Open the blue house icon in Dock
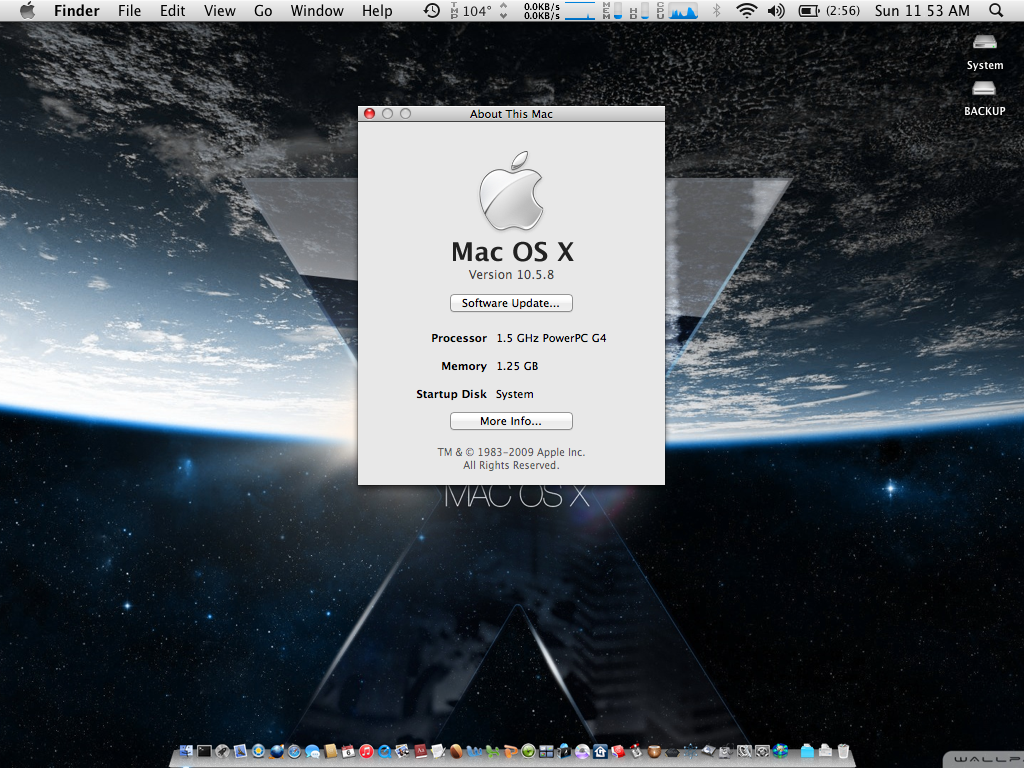The image size is (1024, 768). click(600, 751)
